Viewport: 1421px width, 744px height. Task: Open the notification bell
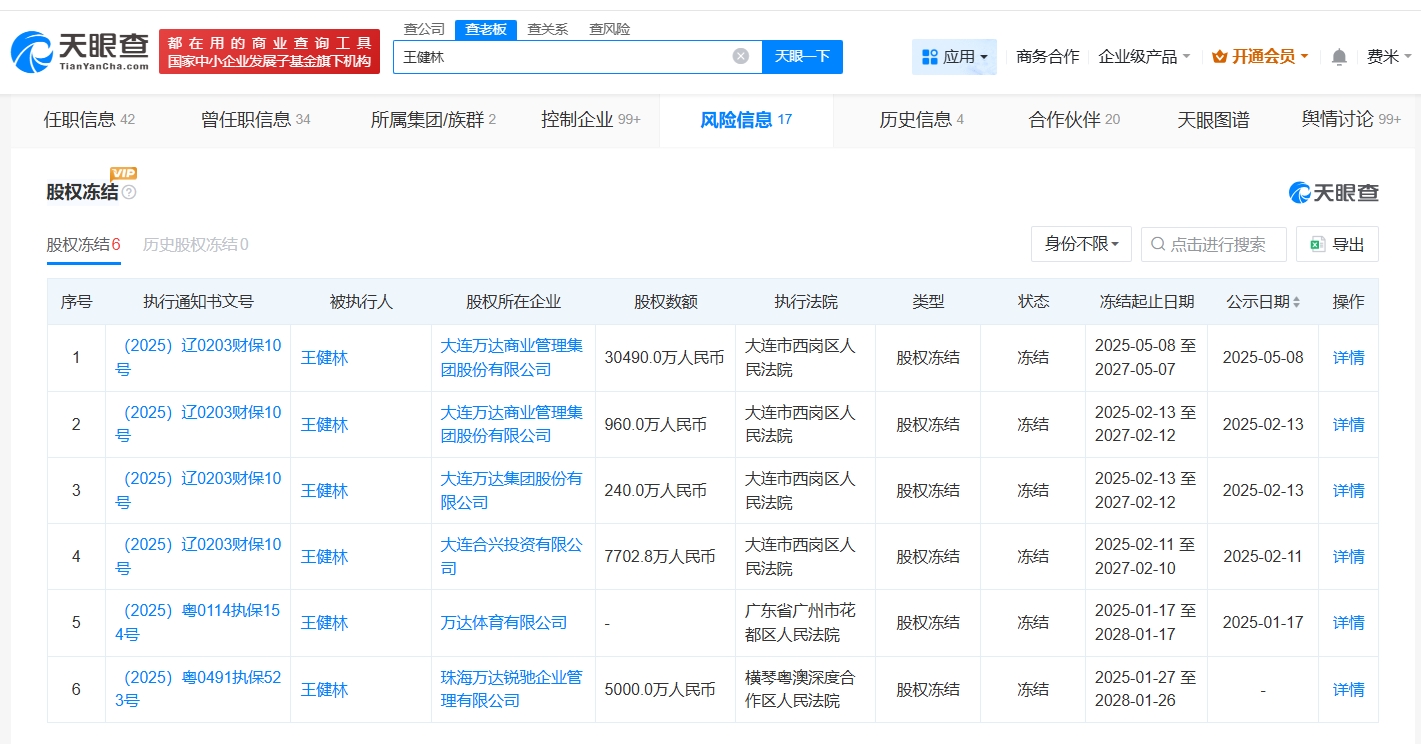(x=1339, y=57)
